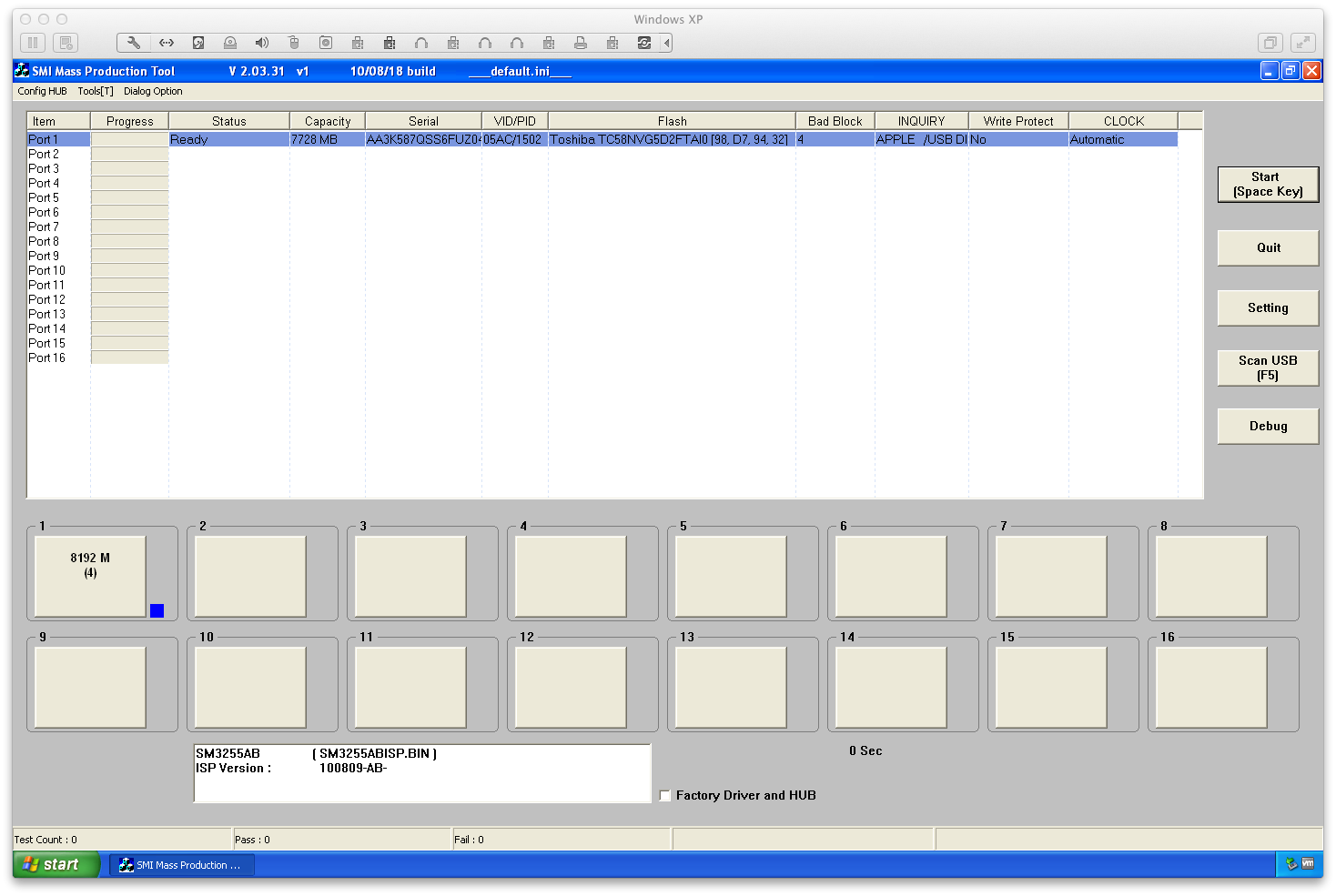Screen dimensions: 1336x896
Task: Select SMI Mass Production taskbar item
Action: 182,865
